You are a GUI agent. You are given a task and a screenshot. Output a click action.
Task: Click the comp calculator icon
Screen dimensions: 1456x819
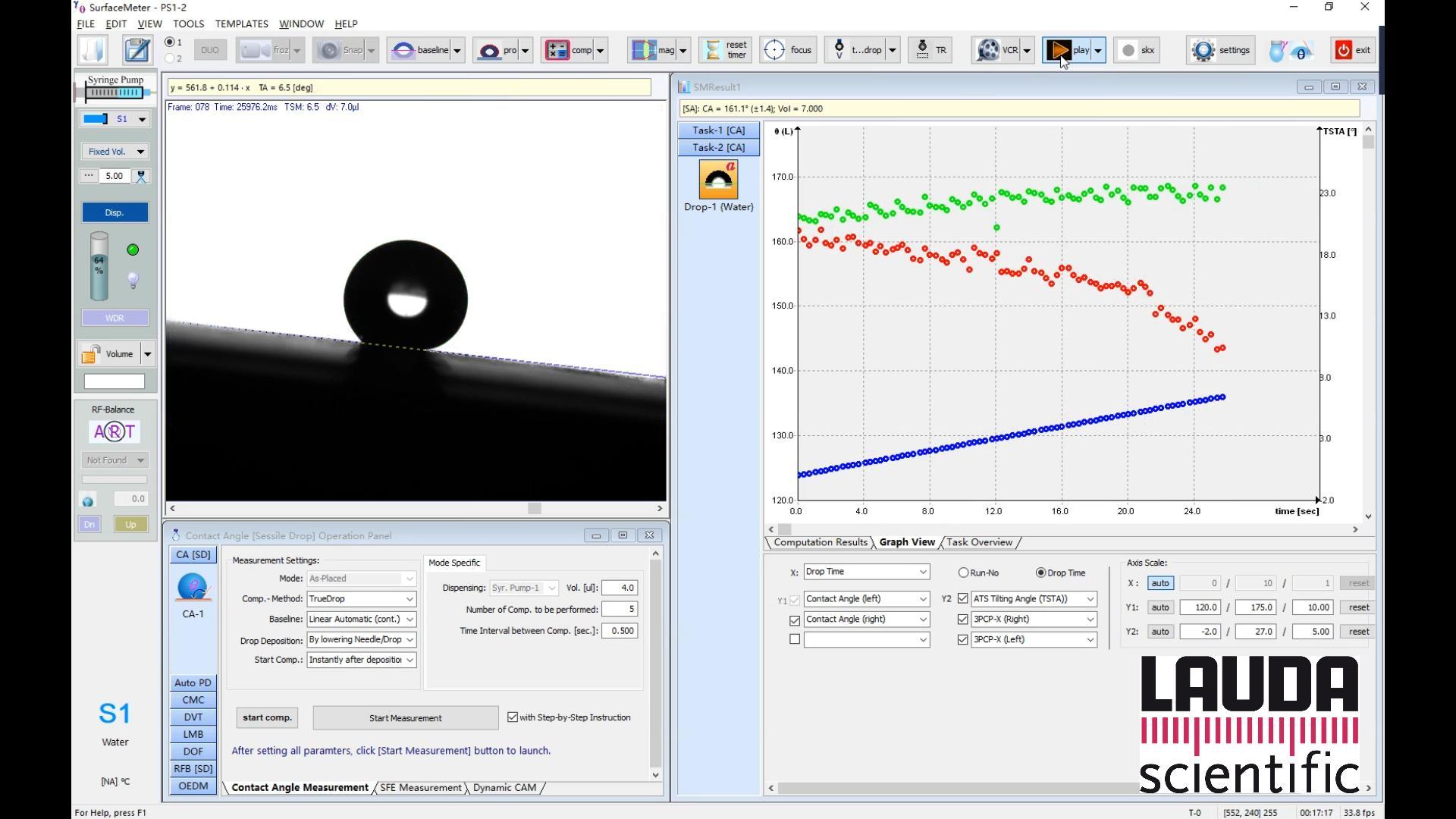coord(557,50)
